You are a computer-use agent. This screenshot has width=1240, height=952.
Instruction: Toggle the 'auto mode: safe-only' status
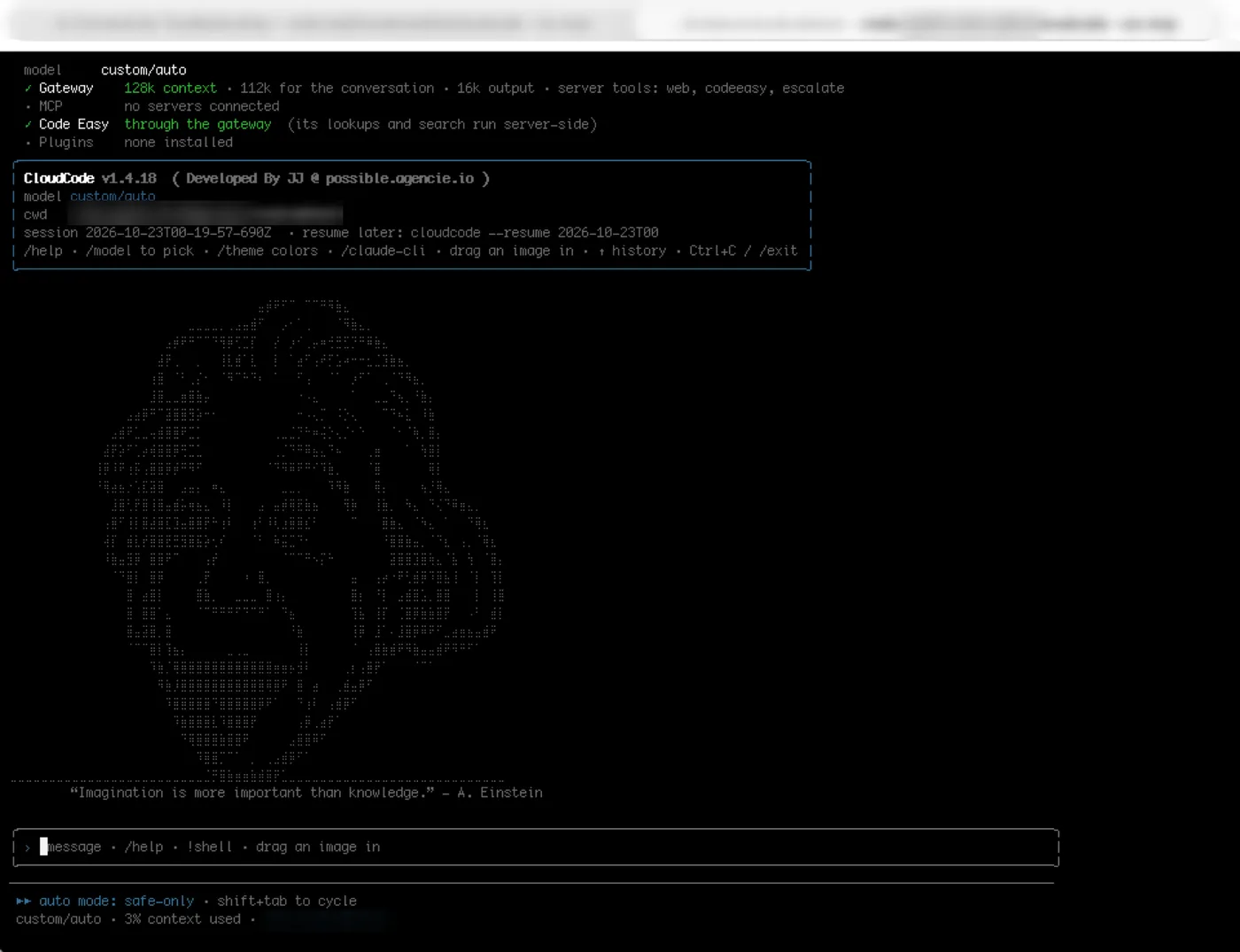point(116,901)
